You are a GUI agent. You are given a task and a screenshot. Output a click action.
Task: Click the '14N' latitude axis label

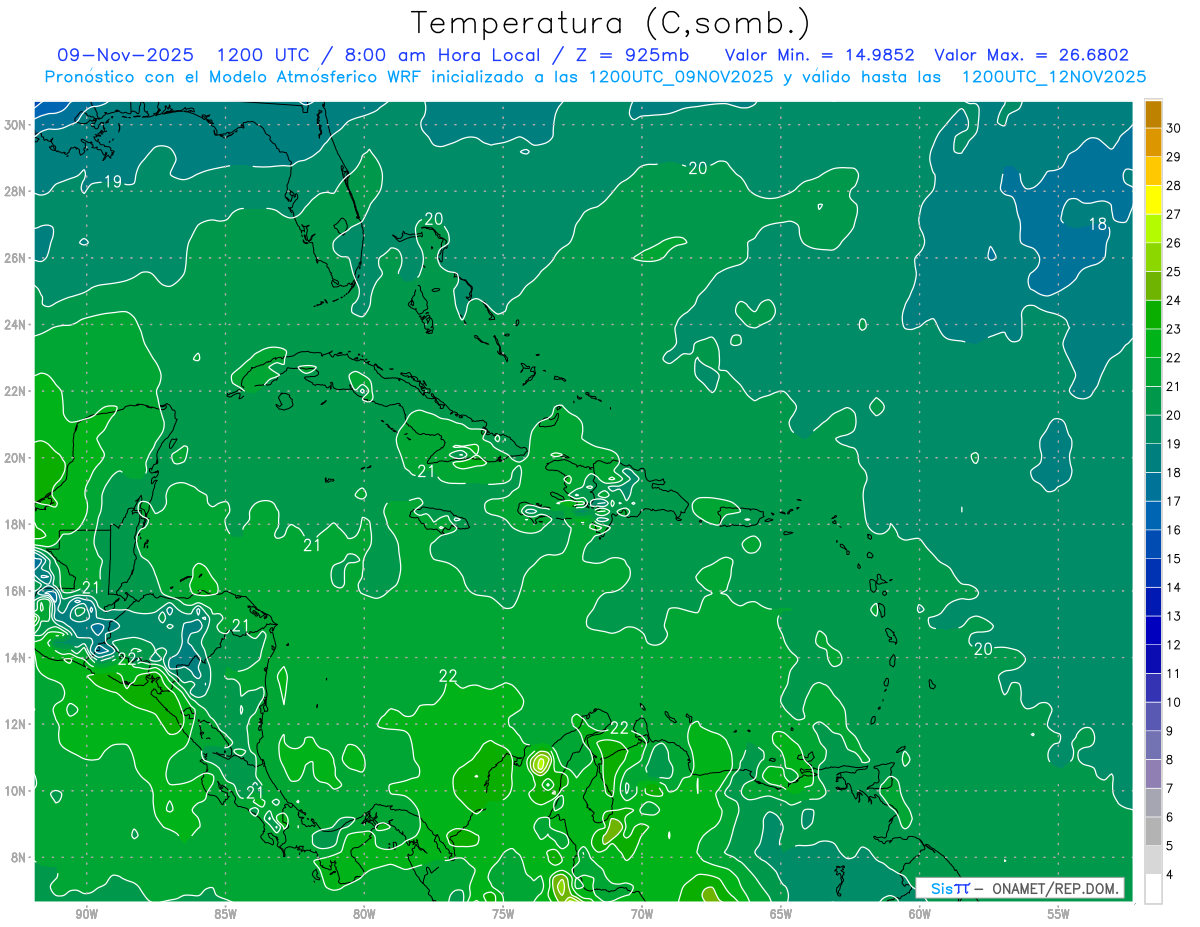[x=16, y=657]
